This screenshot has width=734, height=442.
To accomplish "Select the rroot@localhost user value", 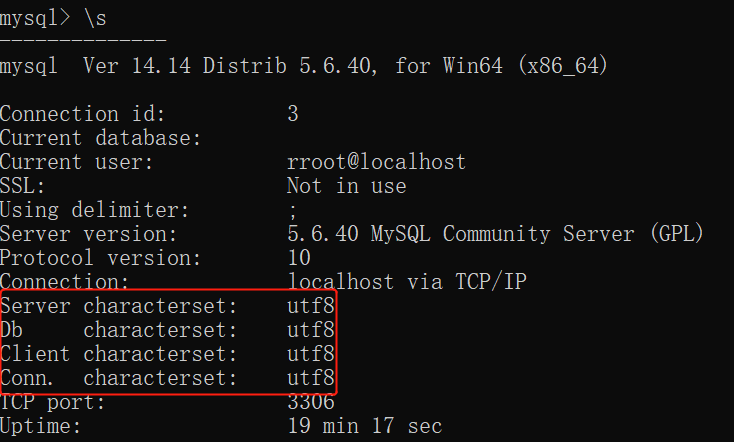I will click(x=376, y=162).
